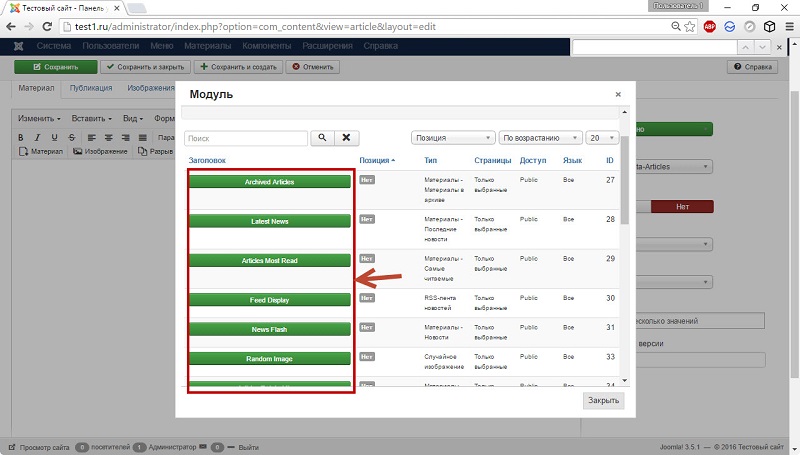
Task: Click the Сохранить и закрыть button
Action: 145,67
